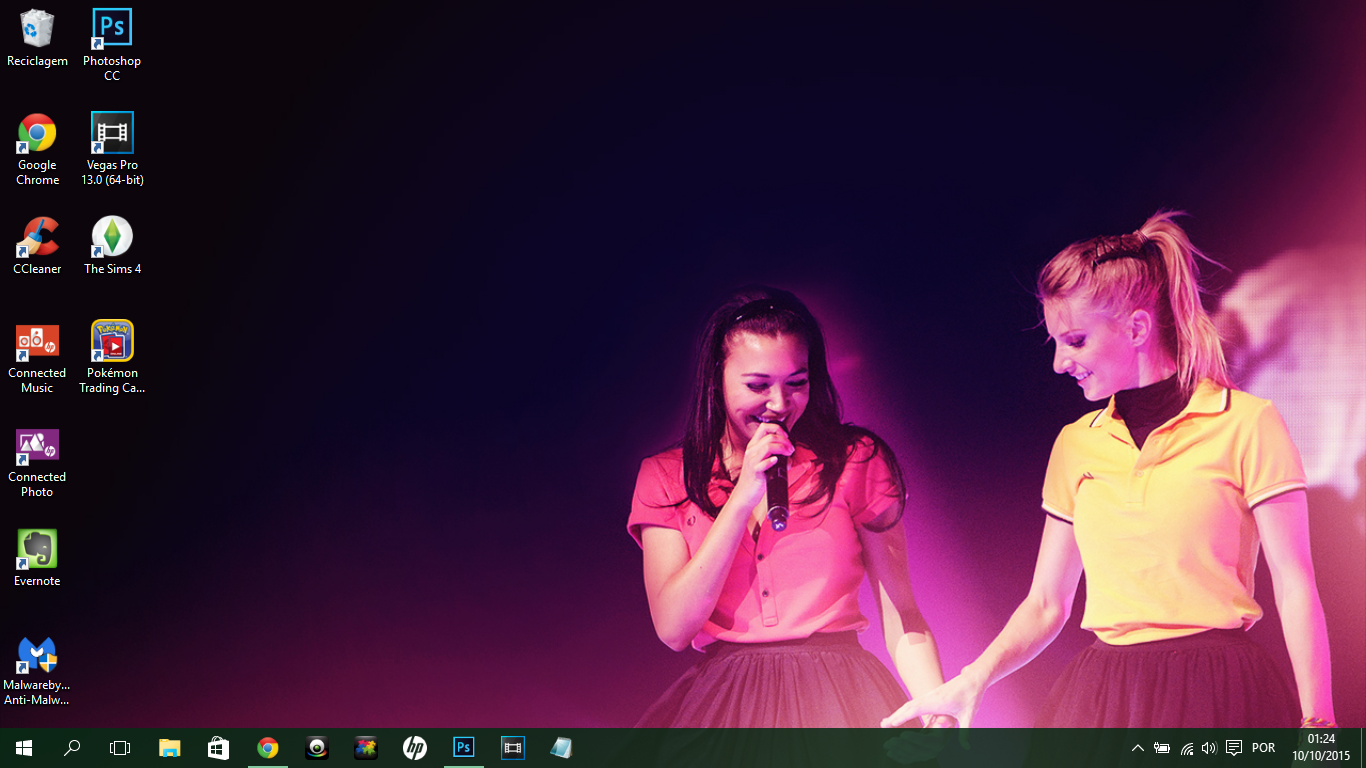Open the volume control in system tray
The image size is (1366, 768).
coord(1209,748)
